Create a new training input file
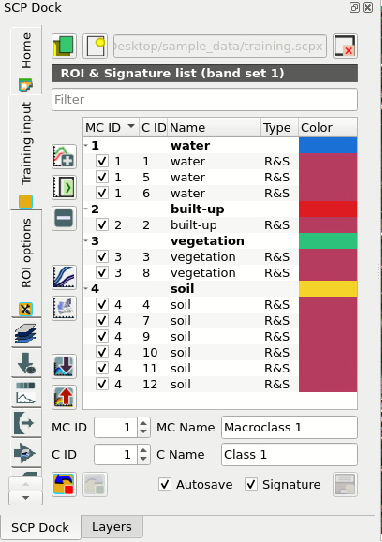This screenshot has height=542, width=382. click(95, 46)
